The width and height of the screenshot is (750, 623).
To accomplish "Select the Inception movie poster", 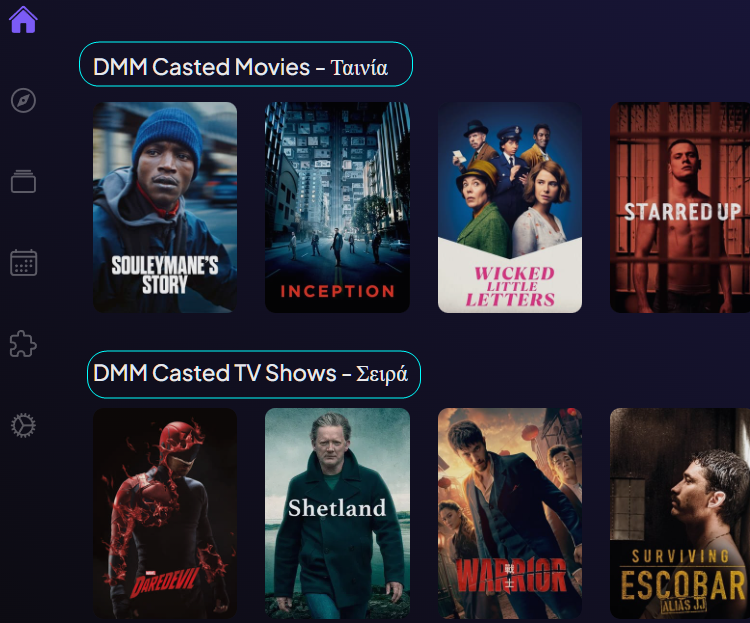I will pyautogui.click(x=337, y=207).
